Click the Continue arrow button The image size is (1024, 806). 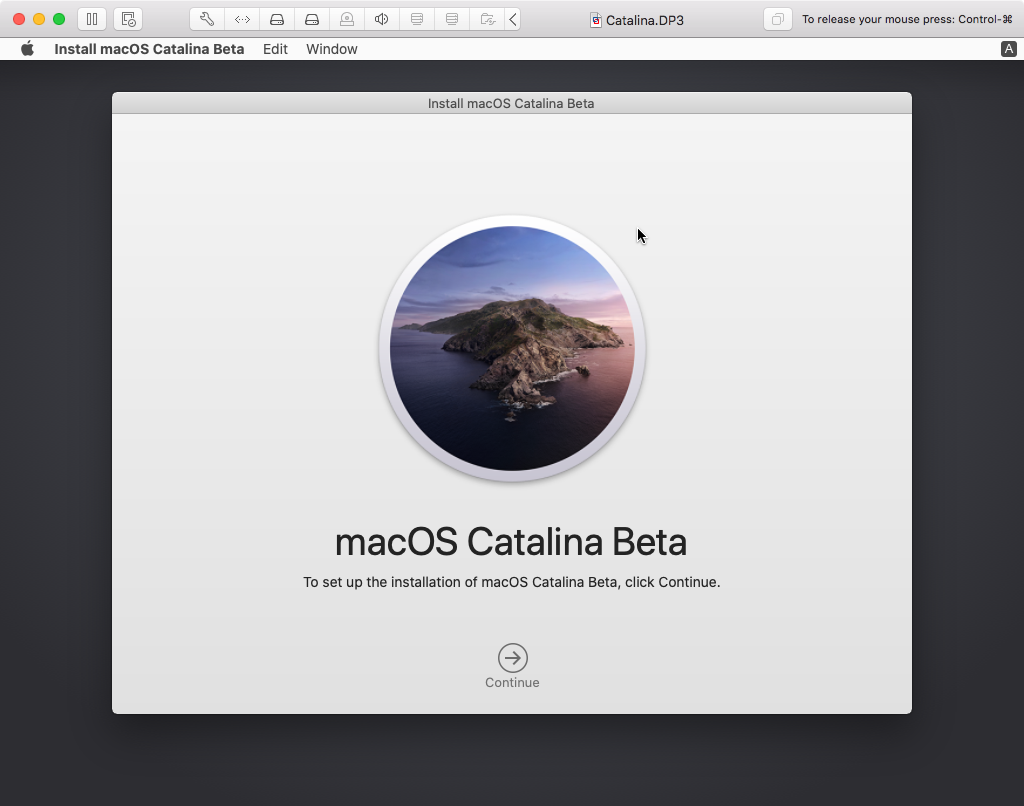click(513, 658)
